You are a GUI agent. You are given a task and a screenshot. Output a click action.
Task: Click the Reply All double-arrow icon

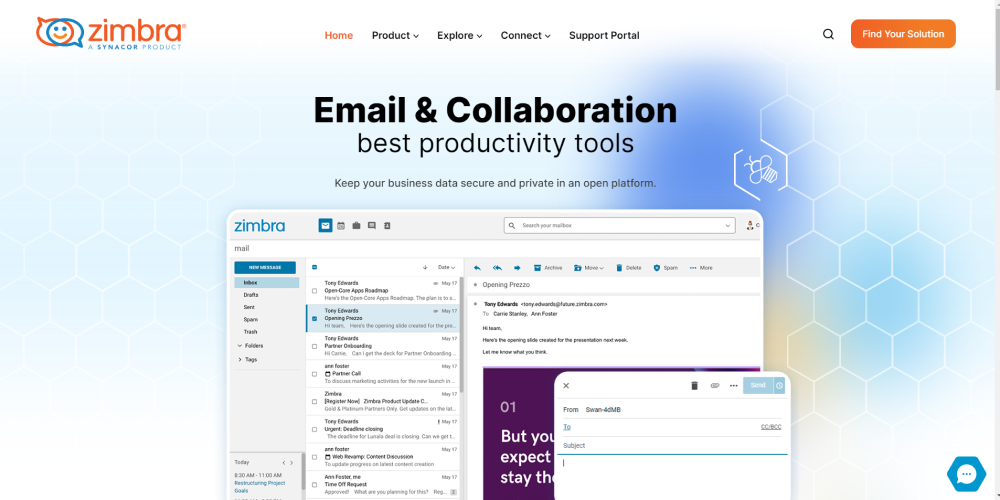497,268
